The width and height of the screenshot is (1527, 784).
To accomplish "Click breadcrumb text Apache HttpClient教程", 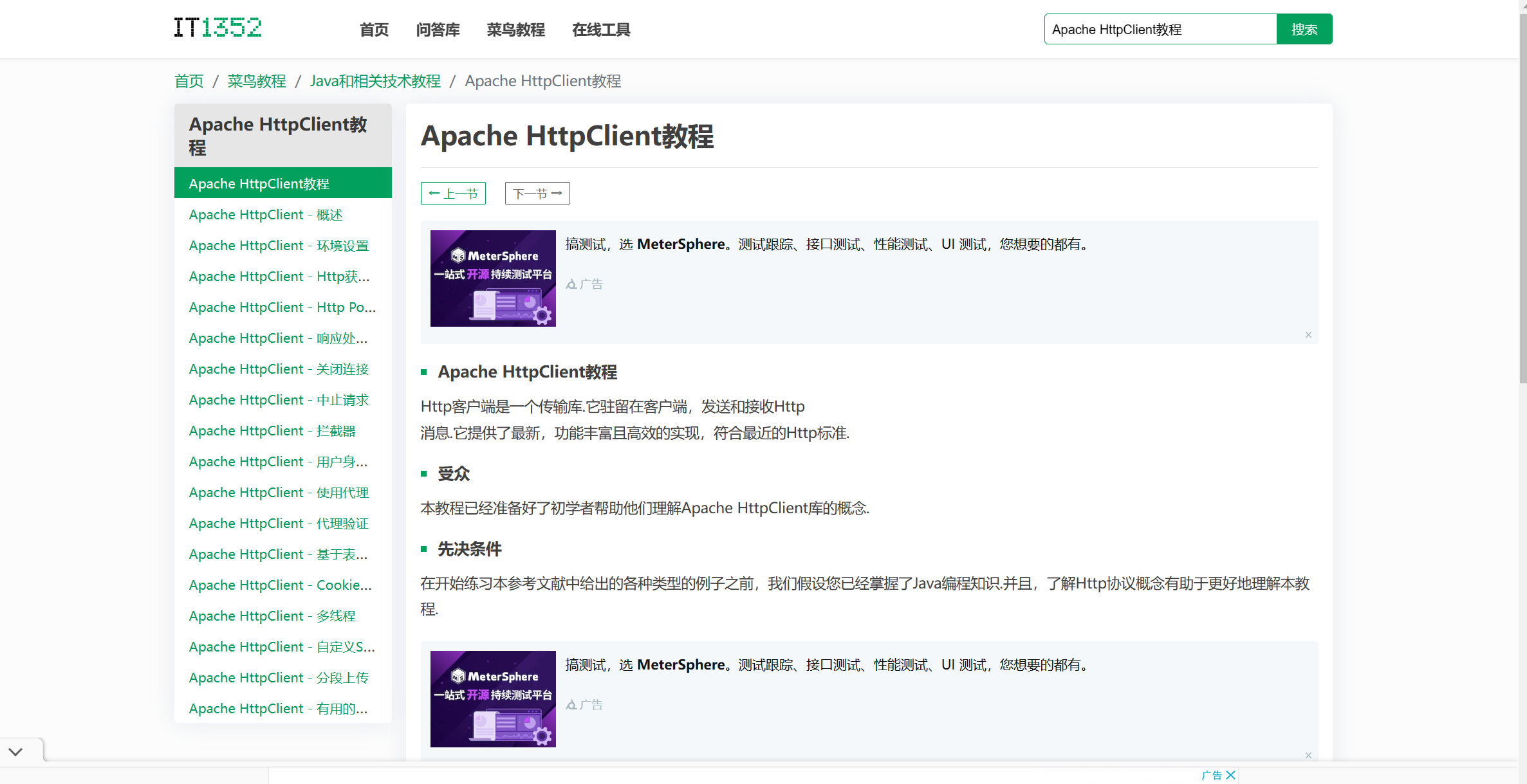I will click(543, 81).
